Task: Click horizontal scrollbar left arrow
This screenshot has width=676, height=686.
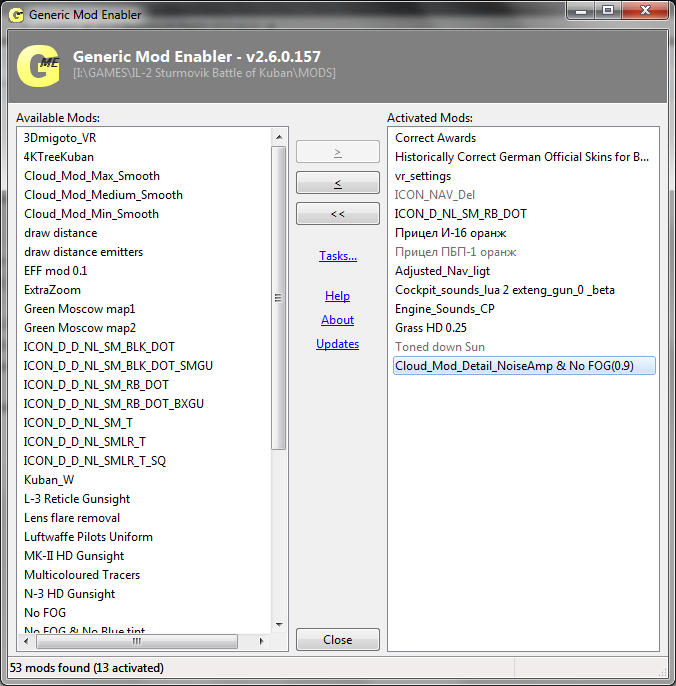Action: (26, 641)
